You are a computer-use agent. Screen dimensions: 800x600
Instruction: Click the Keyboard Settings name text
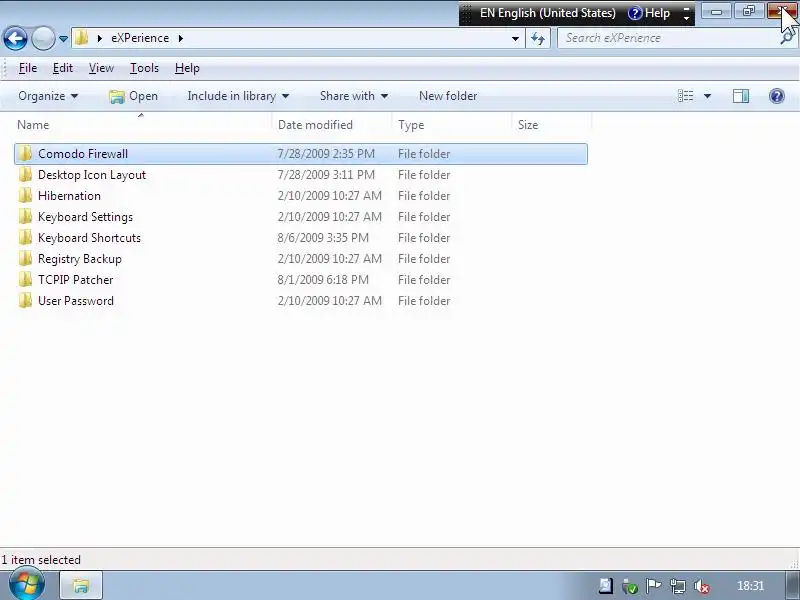pos(85,217)
